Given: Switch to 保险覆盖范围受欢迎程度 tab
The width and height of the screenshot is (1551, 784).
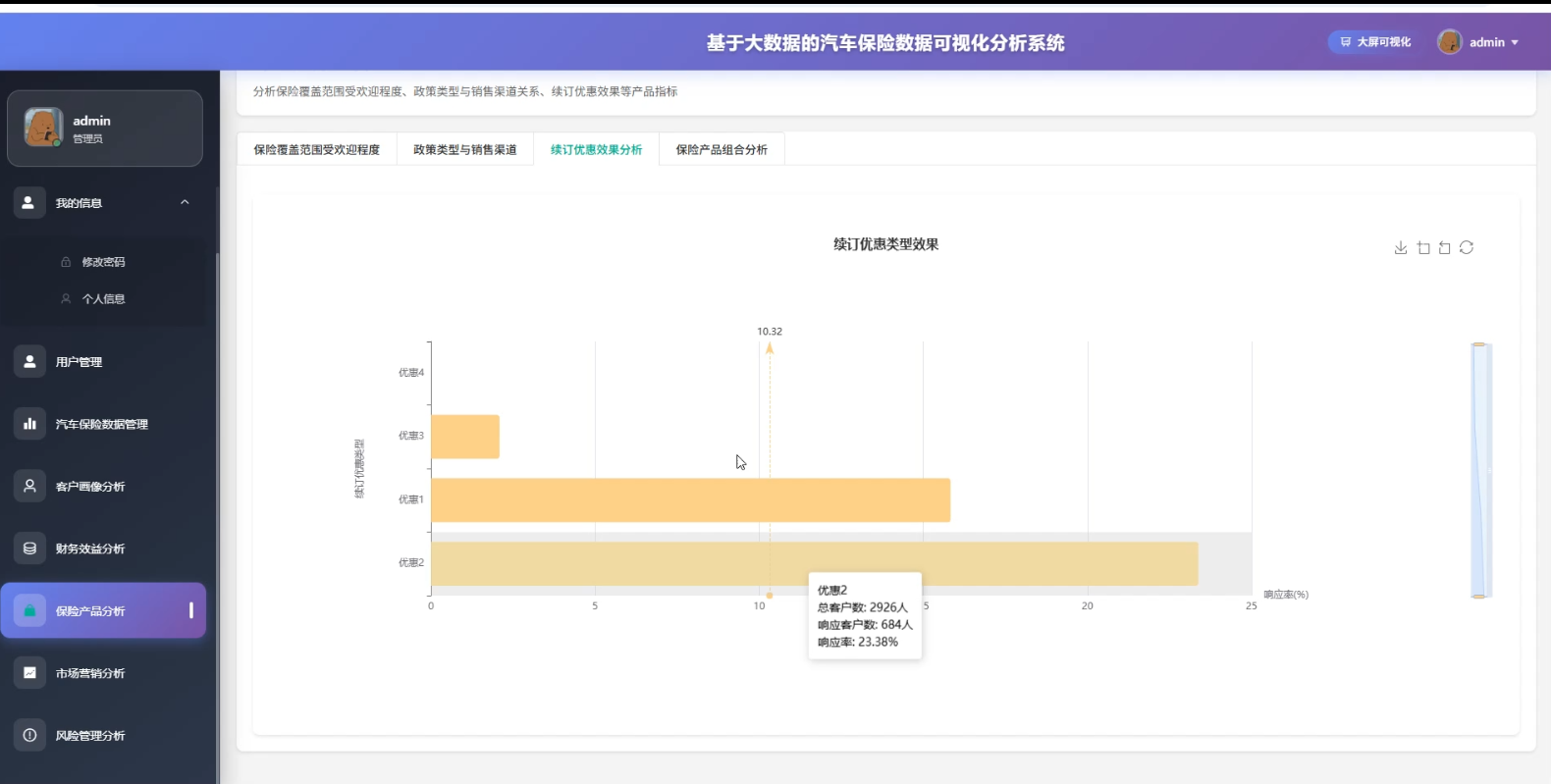Looking at the screenshot, I should pyautogui.click(x=316, y=149).
